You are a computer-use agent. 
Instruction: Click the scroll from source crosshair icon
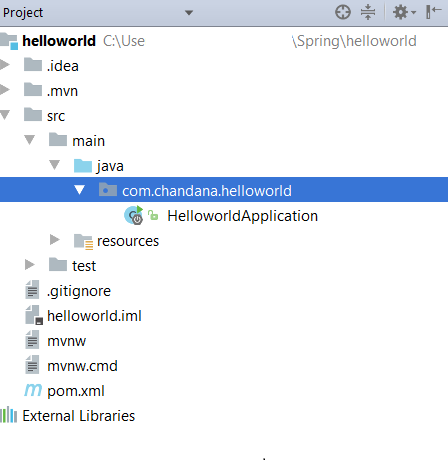[343, 13]
